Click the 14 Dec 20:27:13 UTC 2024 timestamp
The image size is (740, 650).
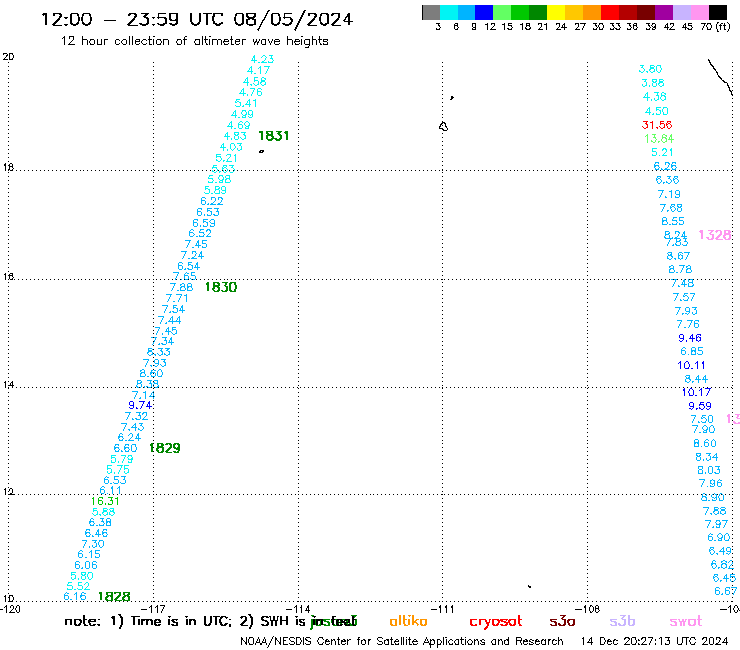(655, 642)
